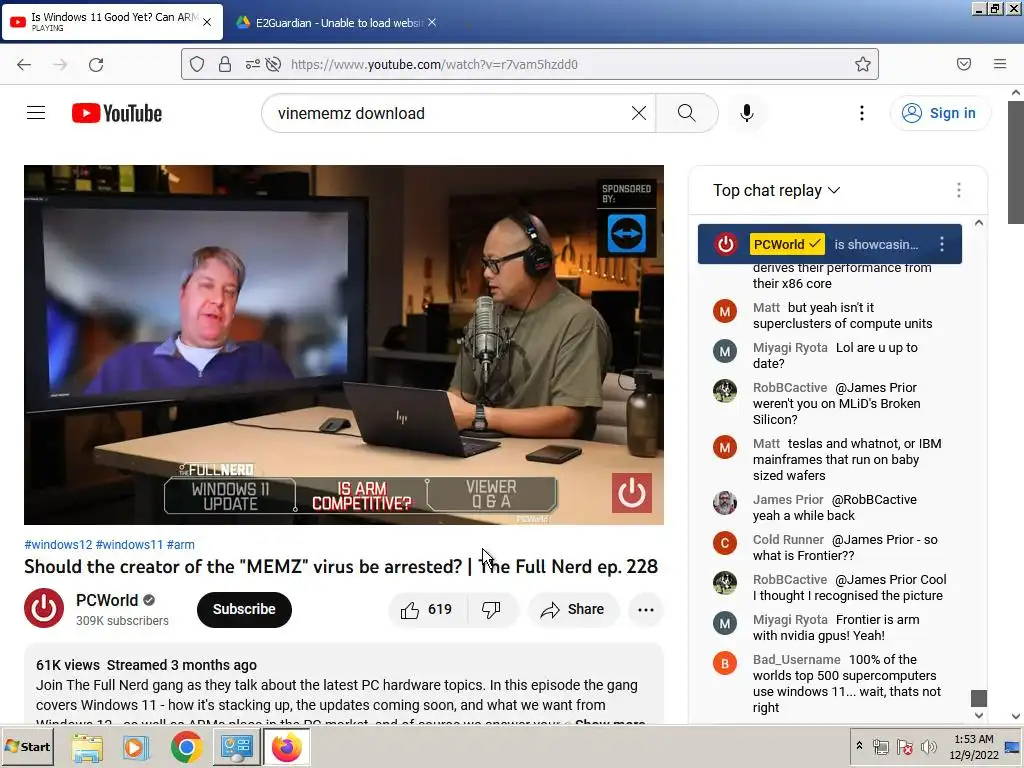This screenshot has height=768, width=1024.
Task: Click the chat scroll down arrow
Action: [978, 716]
